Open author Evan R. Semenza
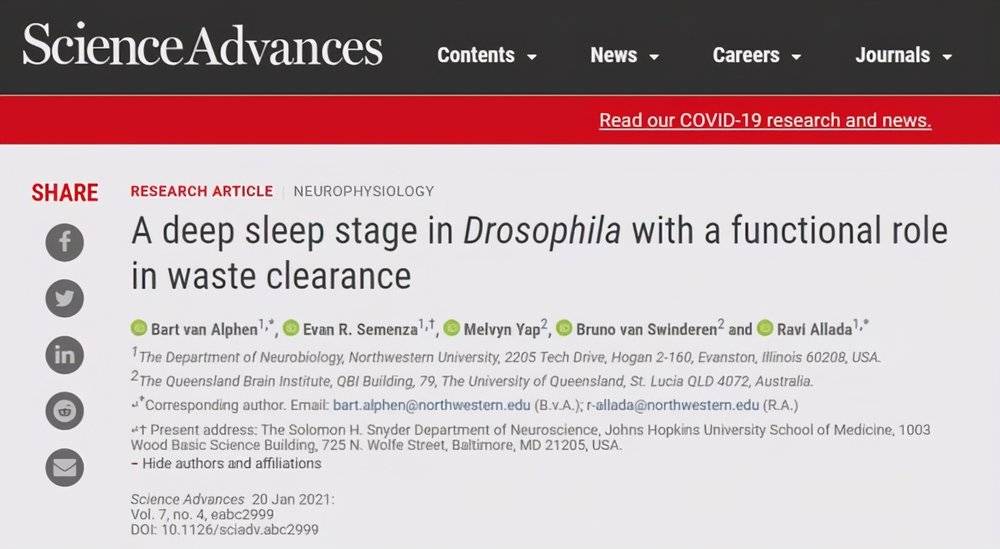 coord(360,329)
